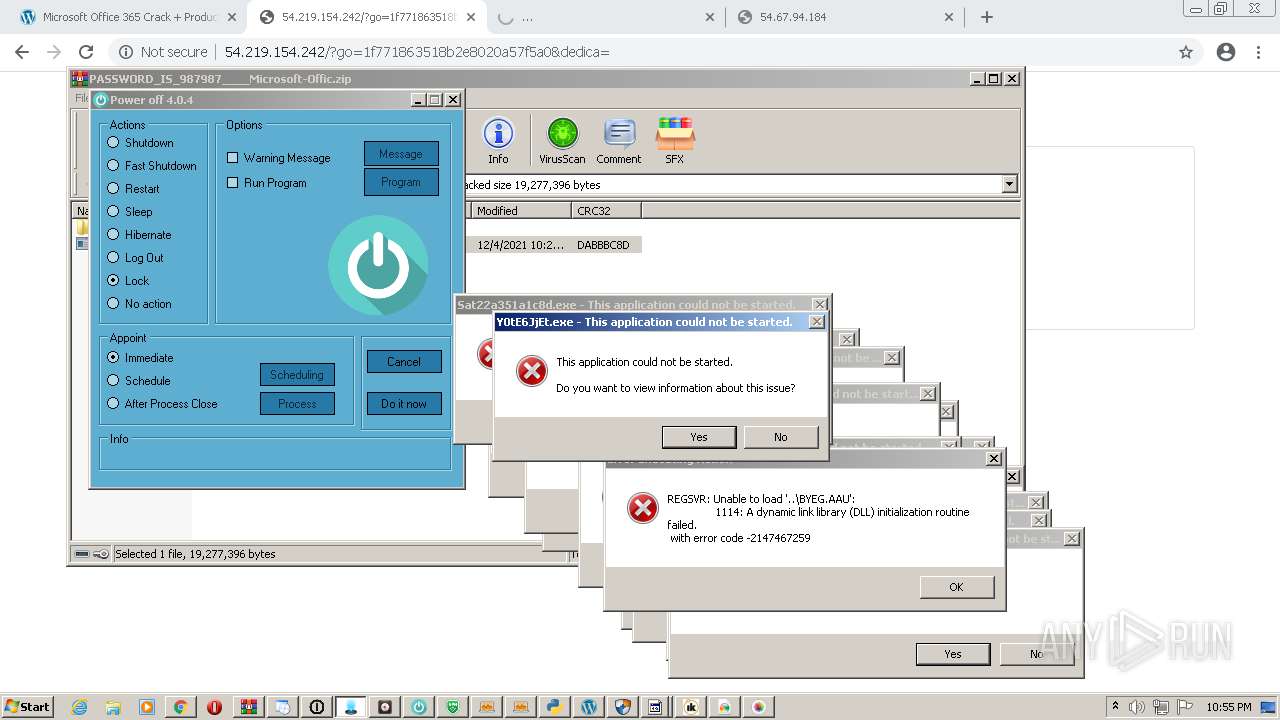Click OK in the REGSVR error dialog
The image size is (1280, 720).
pos(956,587)
